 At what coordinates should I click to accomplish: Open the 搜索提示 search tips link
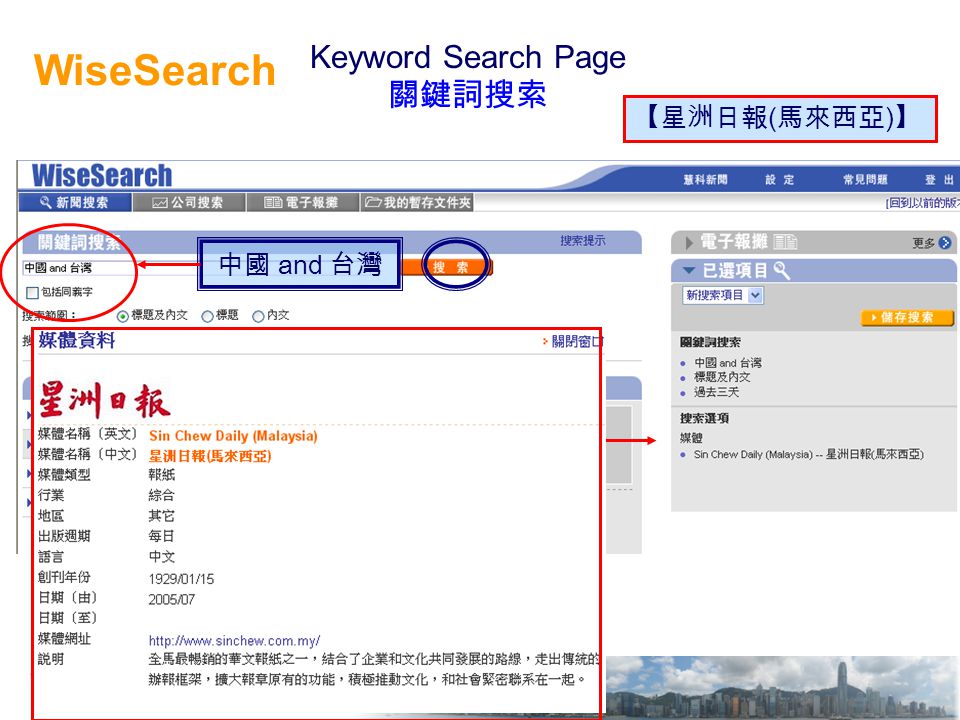click(x=583, y=241)
